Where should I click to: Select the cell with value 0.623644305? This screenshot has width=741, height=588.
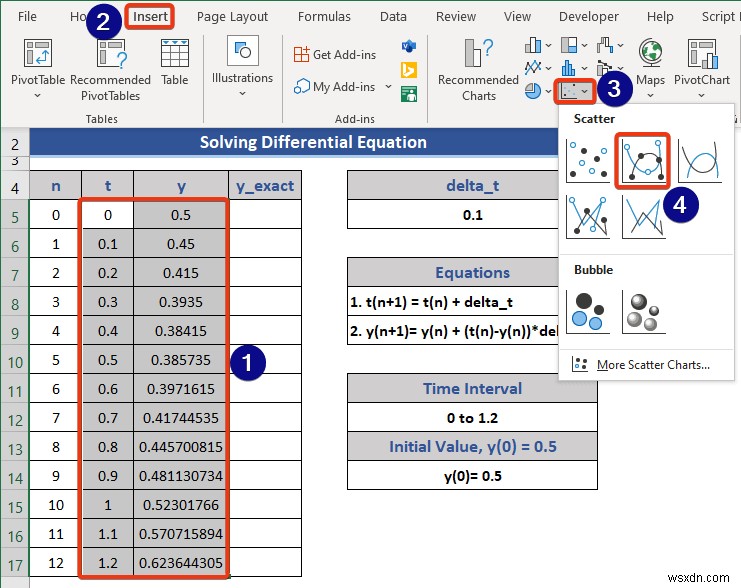pos(181,563)
